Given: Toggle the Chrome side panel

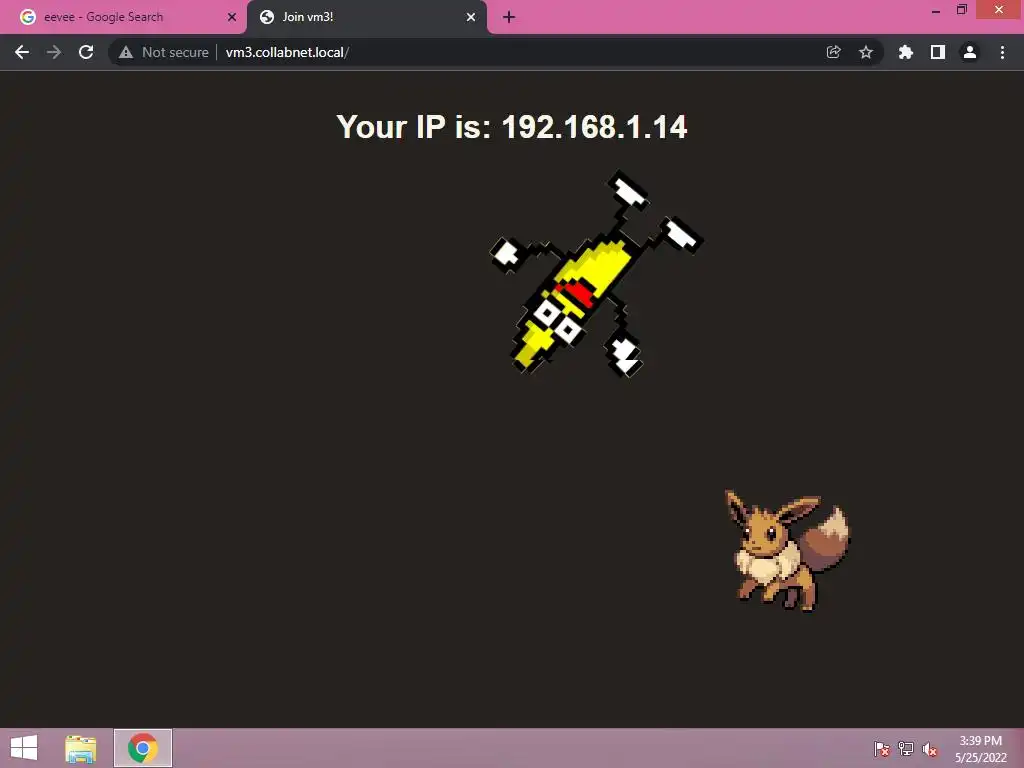Looking at the screenshot, I should pyautogui.click(x=938, y=52).
